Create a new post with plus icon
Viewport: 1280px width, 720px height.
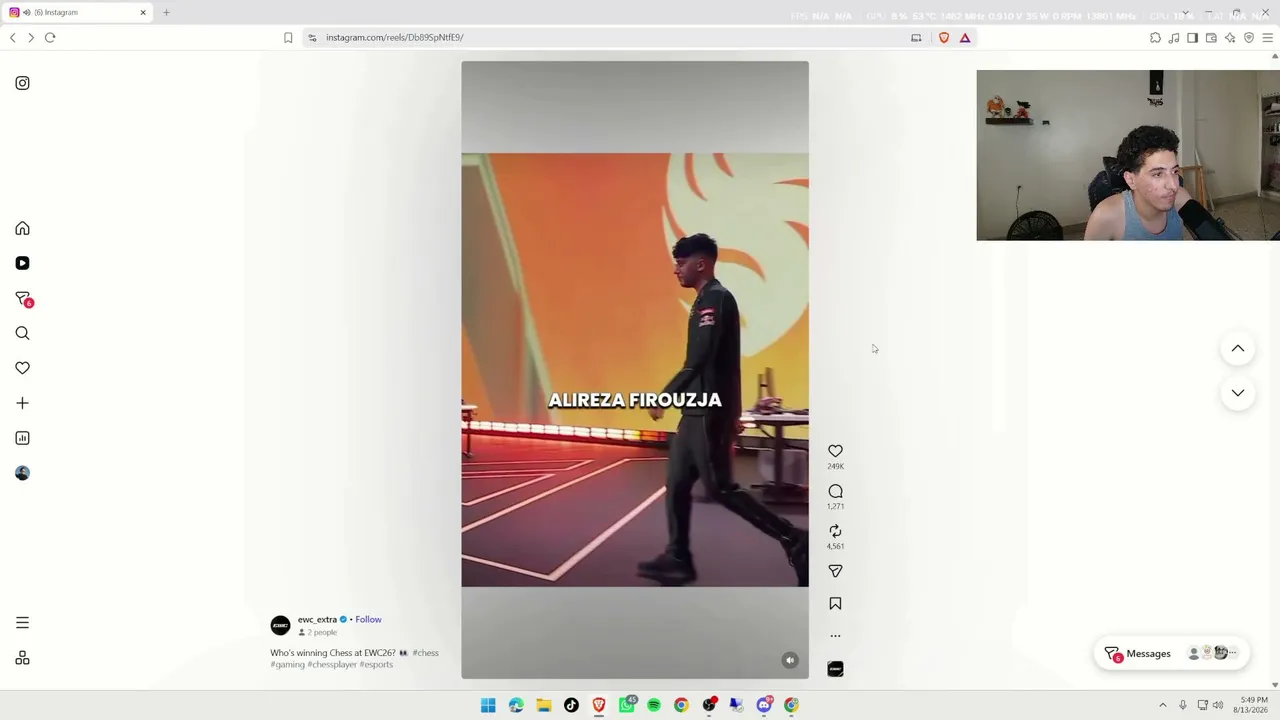coord(22,403)
